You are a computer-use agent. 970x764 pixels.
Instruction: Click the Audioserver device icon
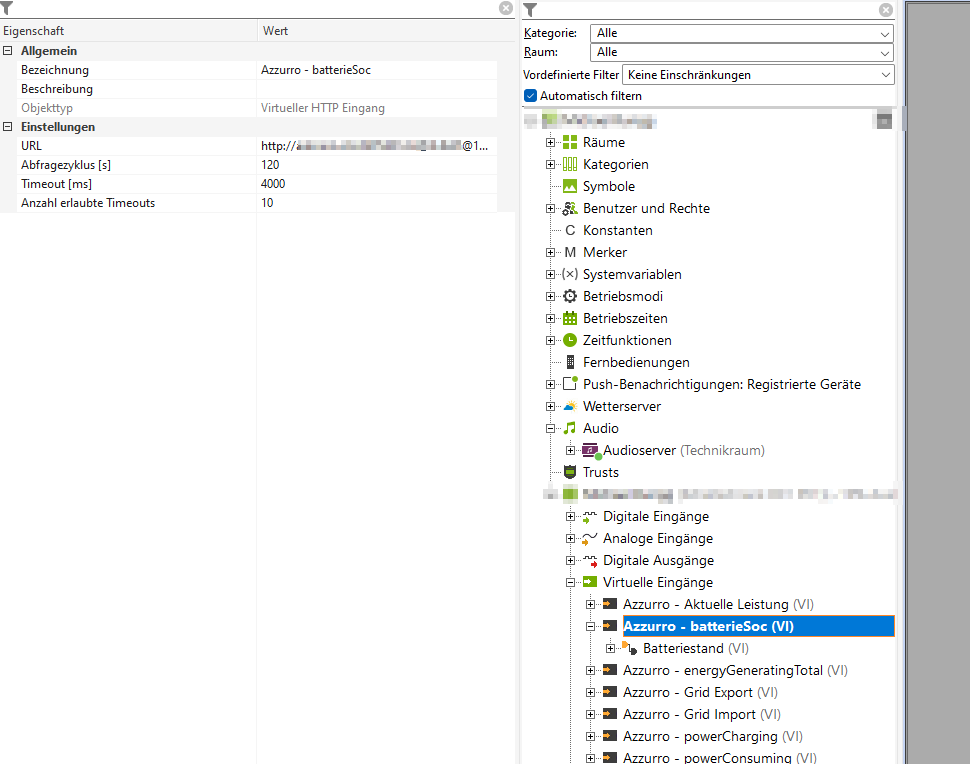(x=590, y=451)
